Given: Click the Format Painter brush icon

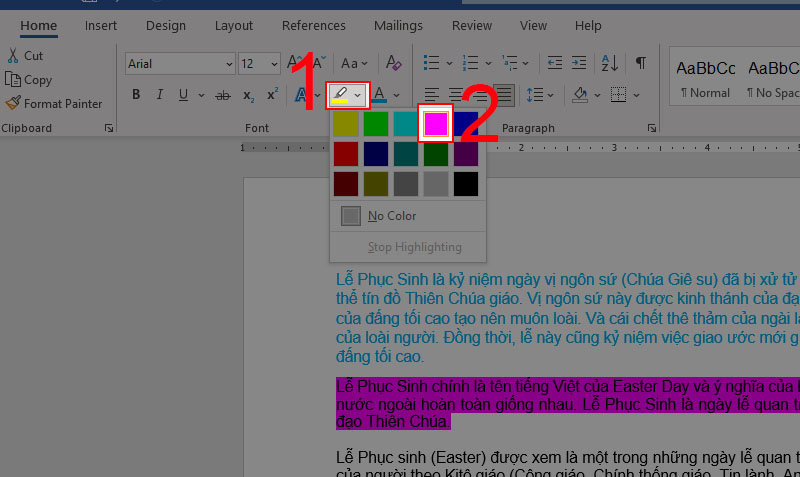Looking at the screenshot, I should [x=13, y=103].
